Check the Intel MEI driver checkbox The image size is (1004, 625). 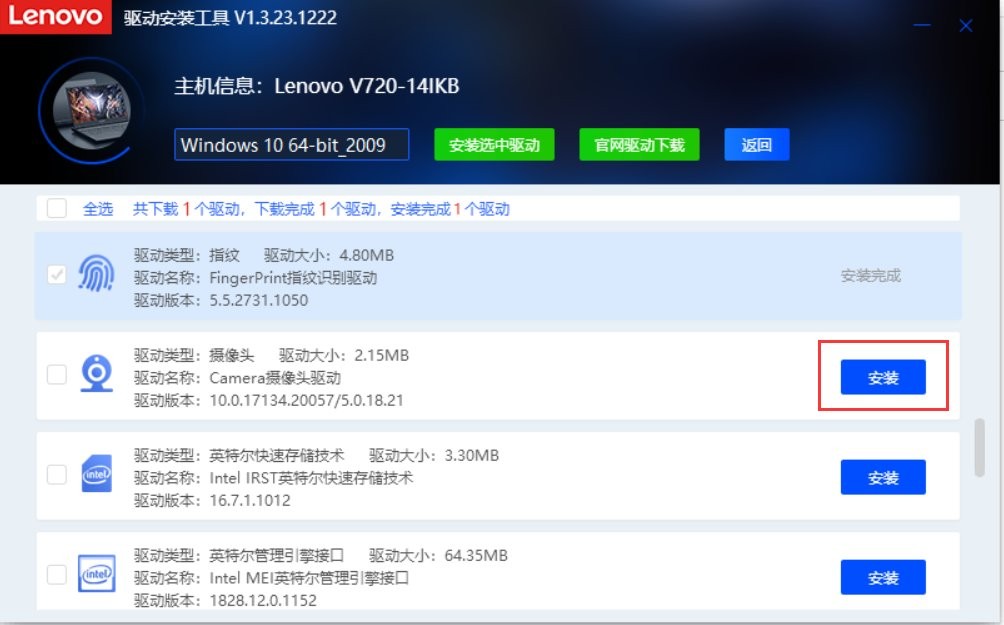(x=57, y=574)
